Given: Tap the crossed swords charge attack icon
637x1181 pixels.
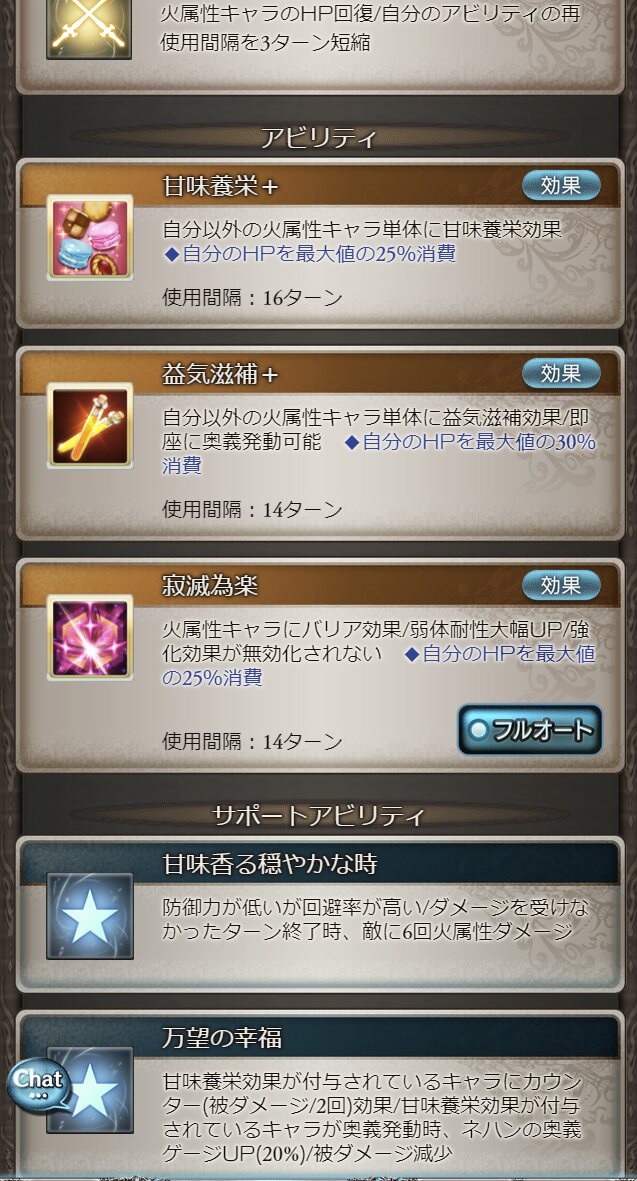Looking at the screenshot, I should [89, 26].
